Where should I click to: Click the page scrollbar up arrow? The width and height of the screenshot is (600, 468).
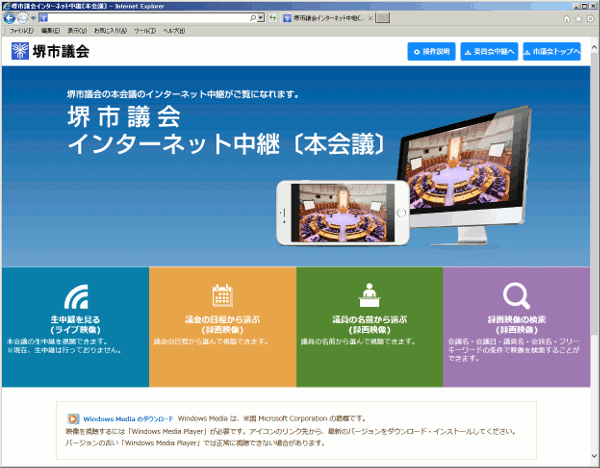[594, 47]
